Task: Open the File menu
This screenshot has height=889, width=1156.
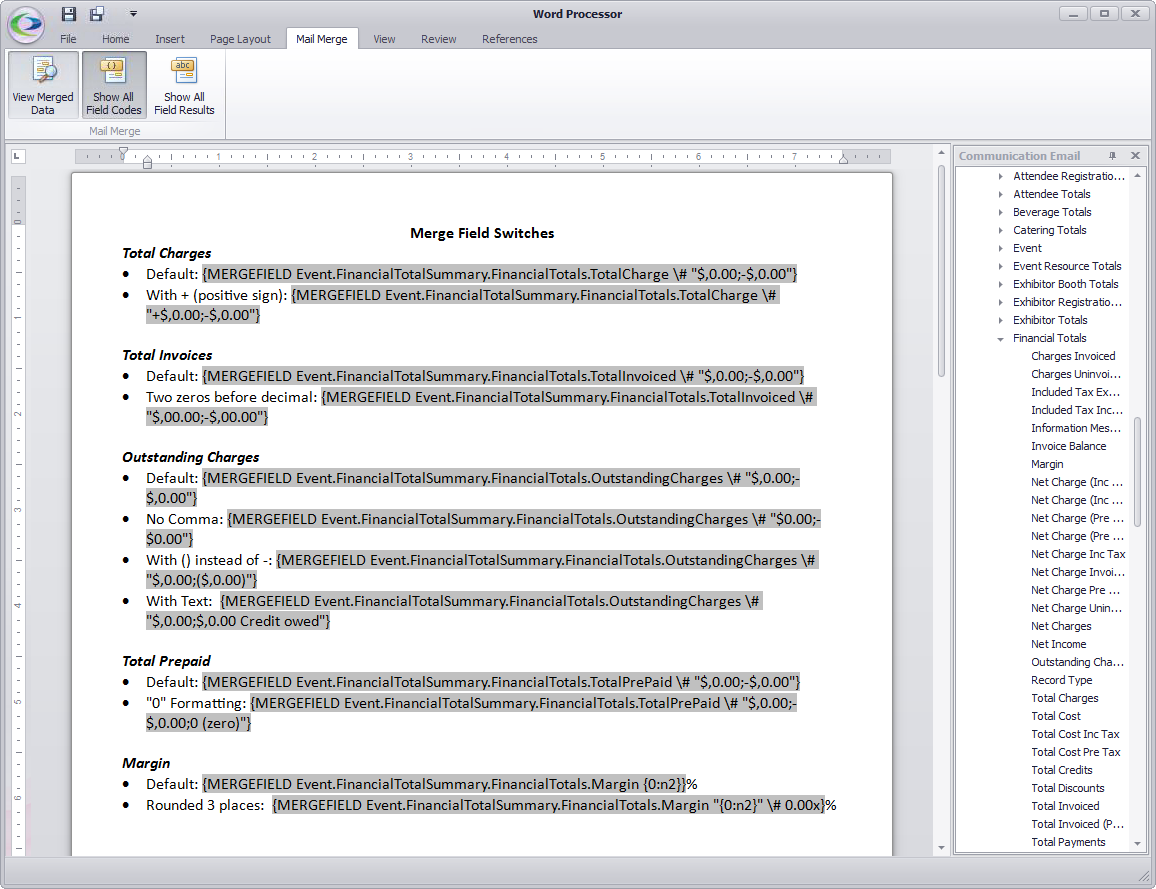Action: pyautogui.click(x=68, y=39)
